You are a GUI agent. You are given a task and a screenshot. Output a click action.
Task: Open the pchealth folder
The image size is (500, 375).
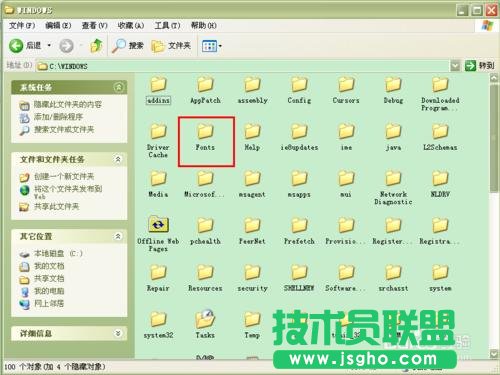(205, 231)
